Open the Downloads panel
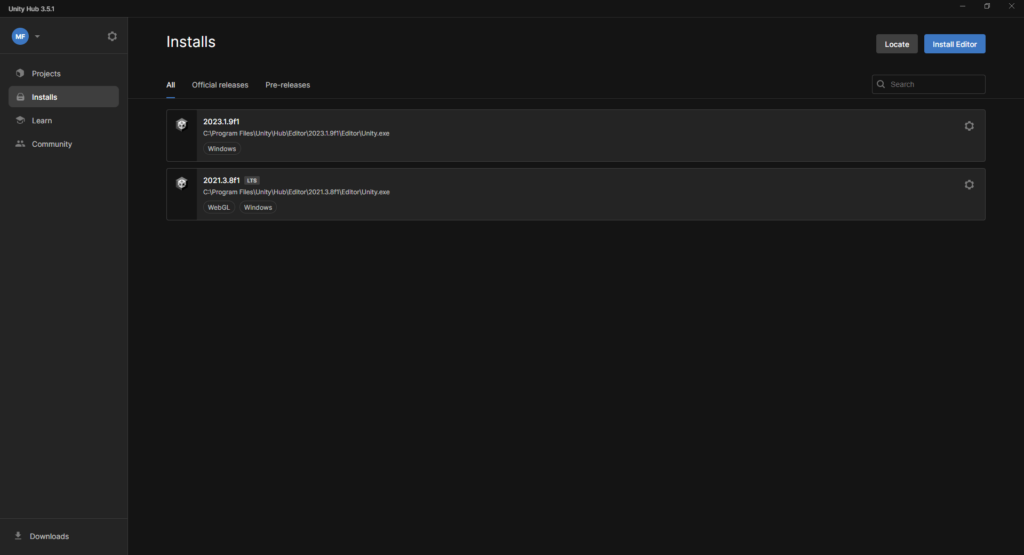This screenshot has height=555, width=1024. (x=49, y=536)
